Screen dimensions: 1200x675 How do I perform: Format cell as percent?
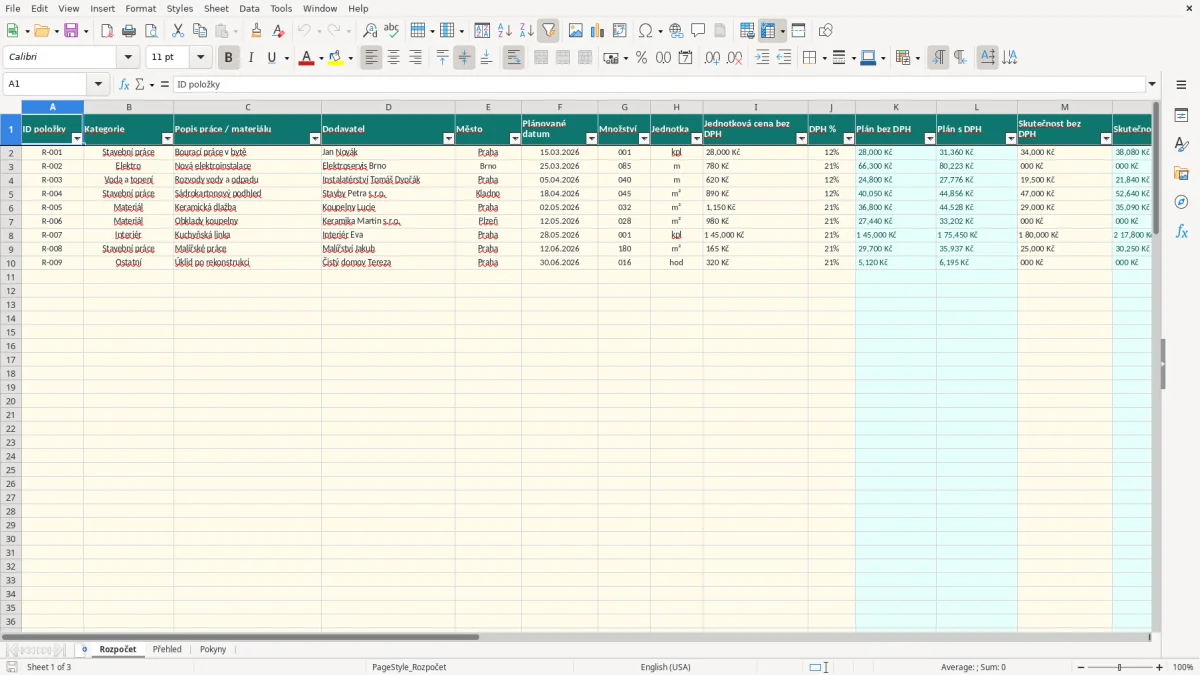coord(641,58)
